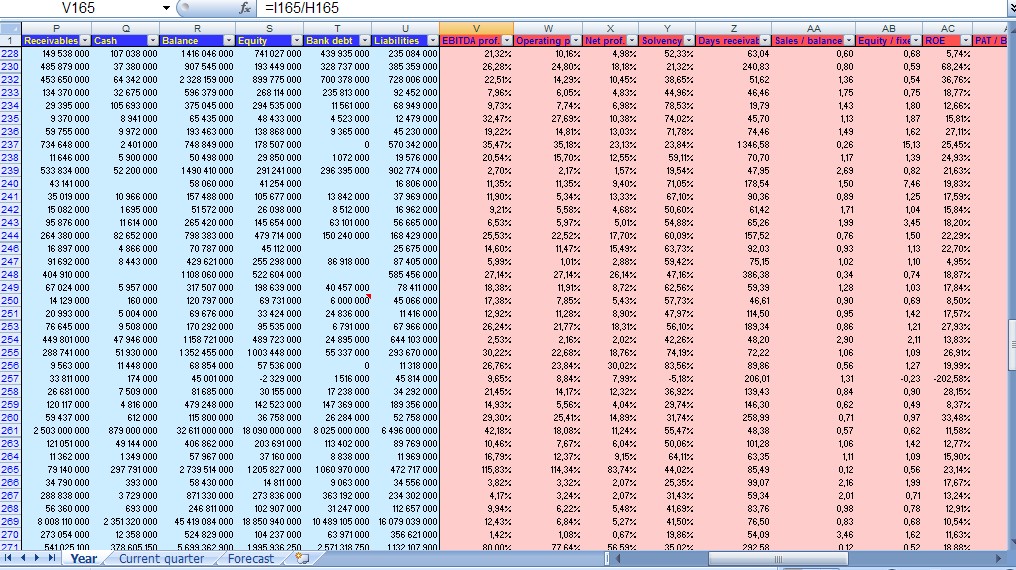The image size is (1016, 570).
Task: Click the Name Box showing V165
Action: coord(78,8)
